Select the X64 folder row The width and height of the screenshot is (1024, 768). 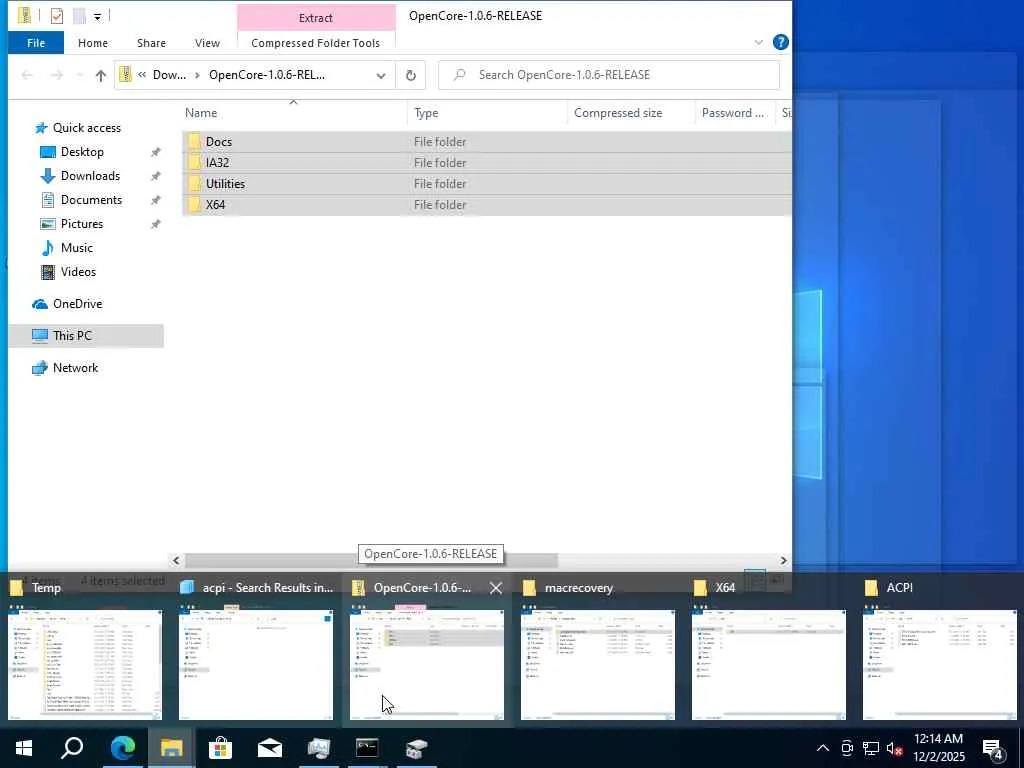coord(487,204)
